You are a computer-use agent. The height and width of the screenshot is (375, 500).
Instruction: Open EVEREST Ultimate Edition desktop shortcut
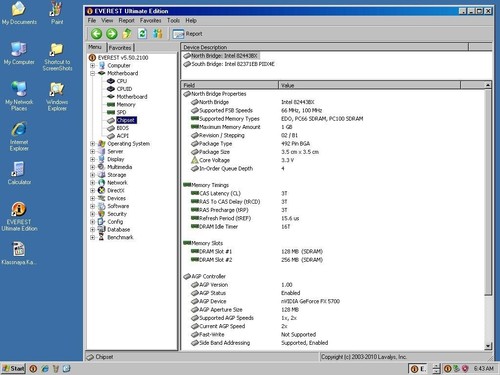pos(19,217)
